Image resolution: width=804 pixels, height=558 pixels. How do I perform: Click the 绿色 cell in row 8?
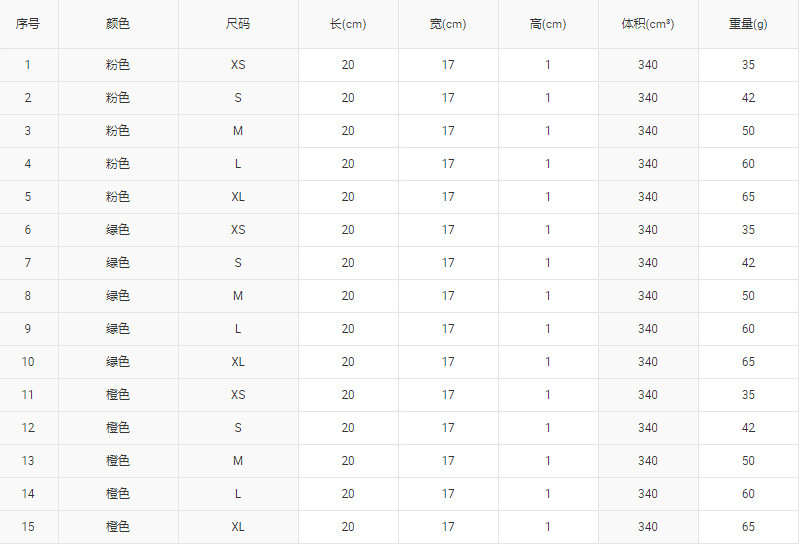coord(118,296)
